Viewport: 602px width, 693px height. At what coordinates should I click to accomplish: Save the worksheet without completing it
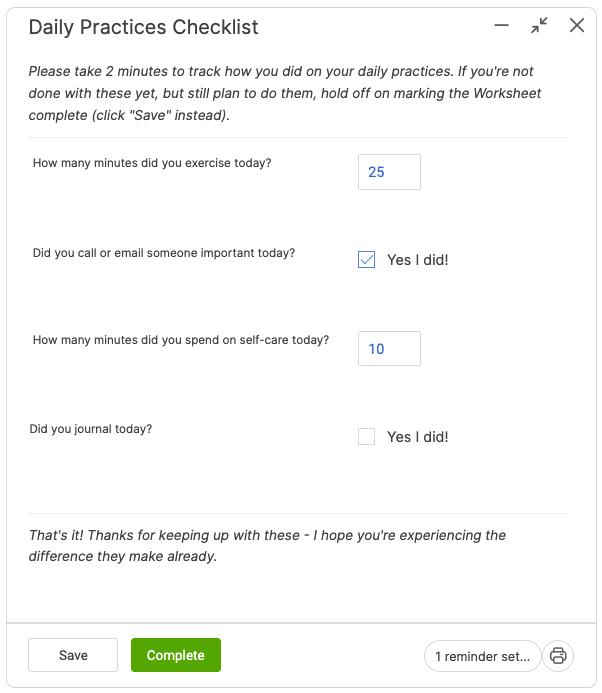73,655
